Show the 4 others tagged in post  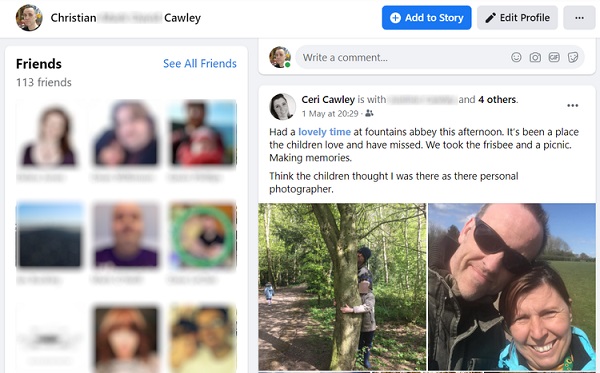coord(497,99)
